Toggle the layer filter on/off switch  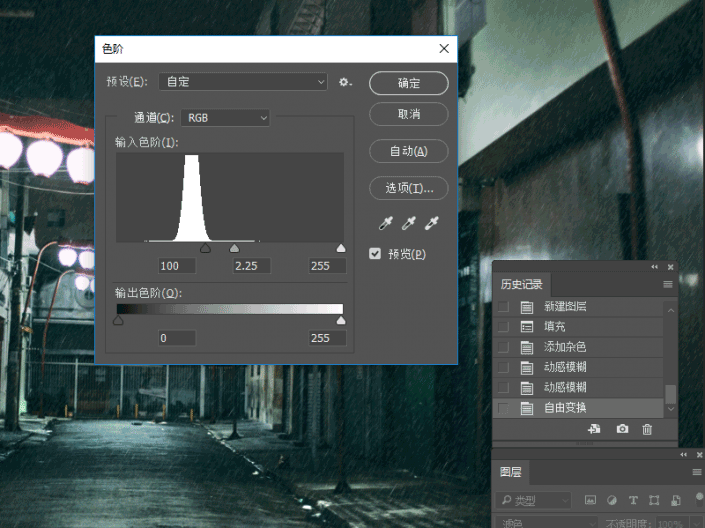pyautogui.click(x=700, y=499)
